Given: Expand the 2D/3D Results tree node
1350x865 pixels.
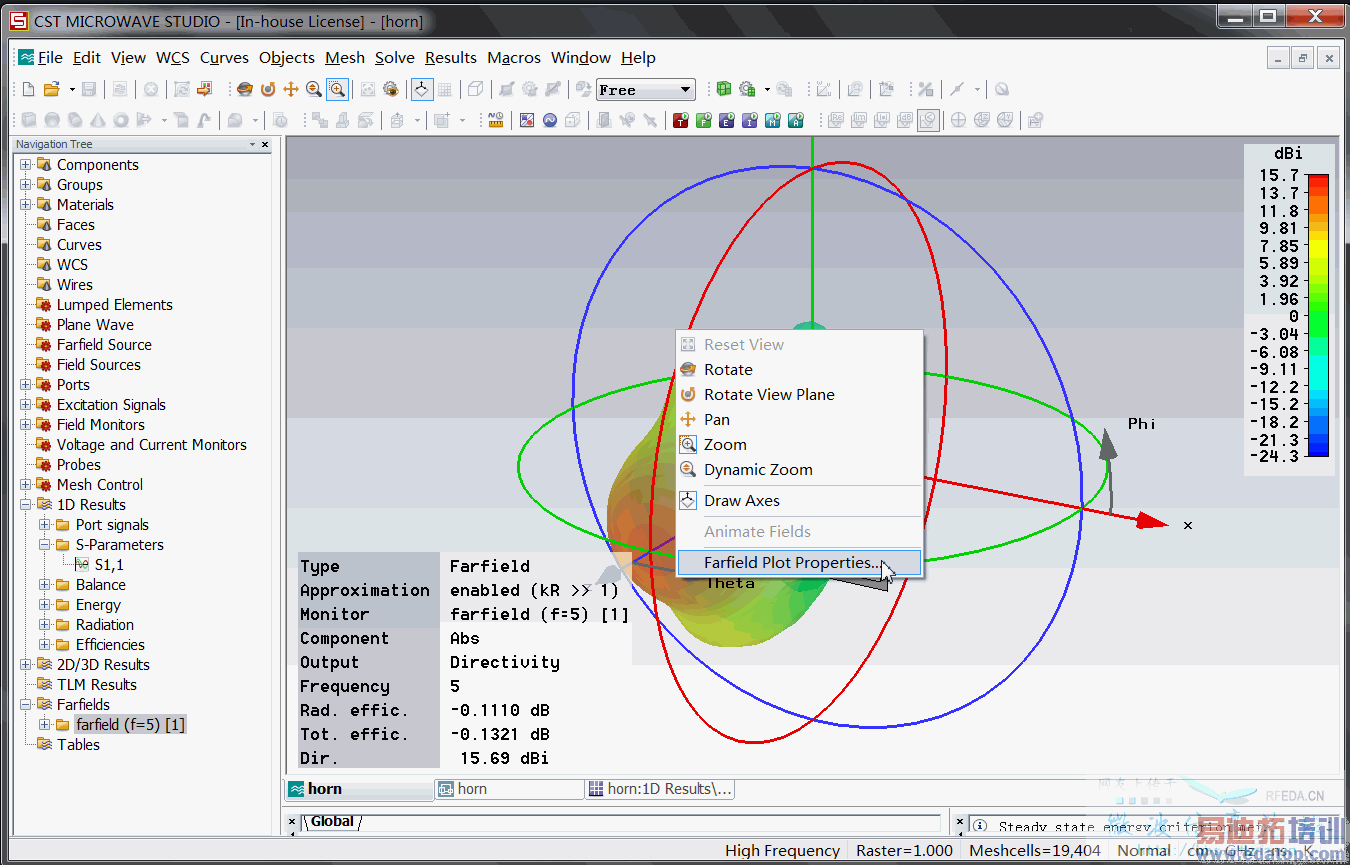Looking at the screenshot, I should pyautogui.click(x=26, y=664).
